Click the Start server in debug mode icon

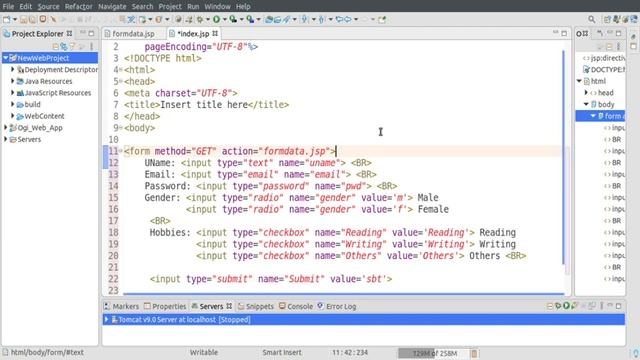point(558,306)
